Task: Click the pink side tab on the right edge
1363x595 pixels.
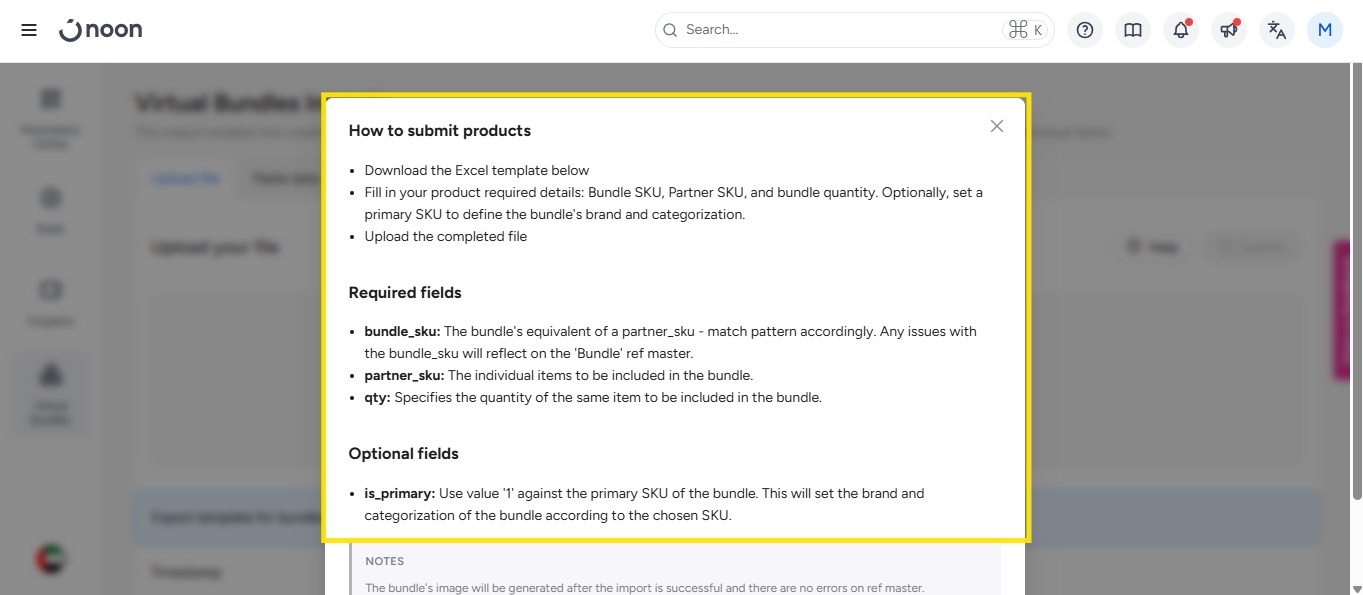Action: 1341,310
